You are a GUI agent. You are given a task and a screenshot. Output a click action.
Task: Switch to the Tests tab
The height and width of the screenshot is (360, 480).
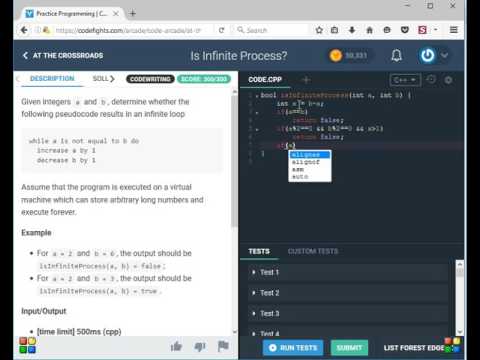point(259,251)
